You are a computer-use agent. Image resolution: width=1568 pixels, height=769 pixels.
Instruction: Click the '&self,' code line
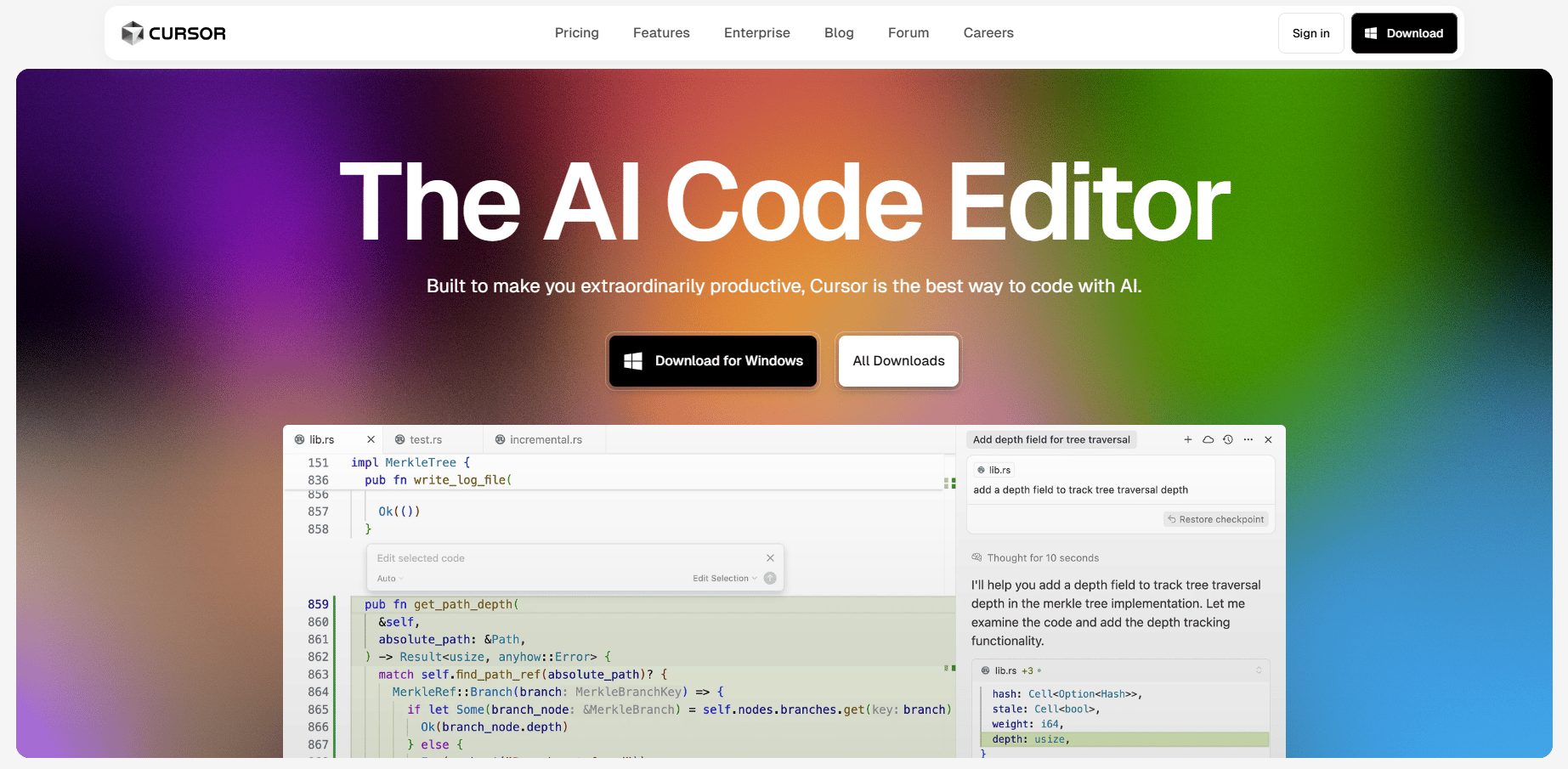tap(399, 622)
